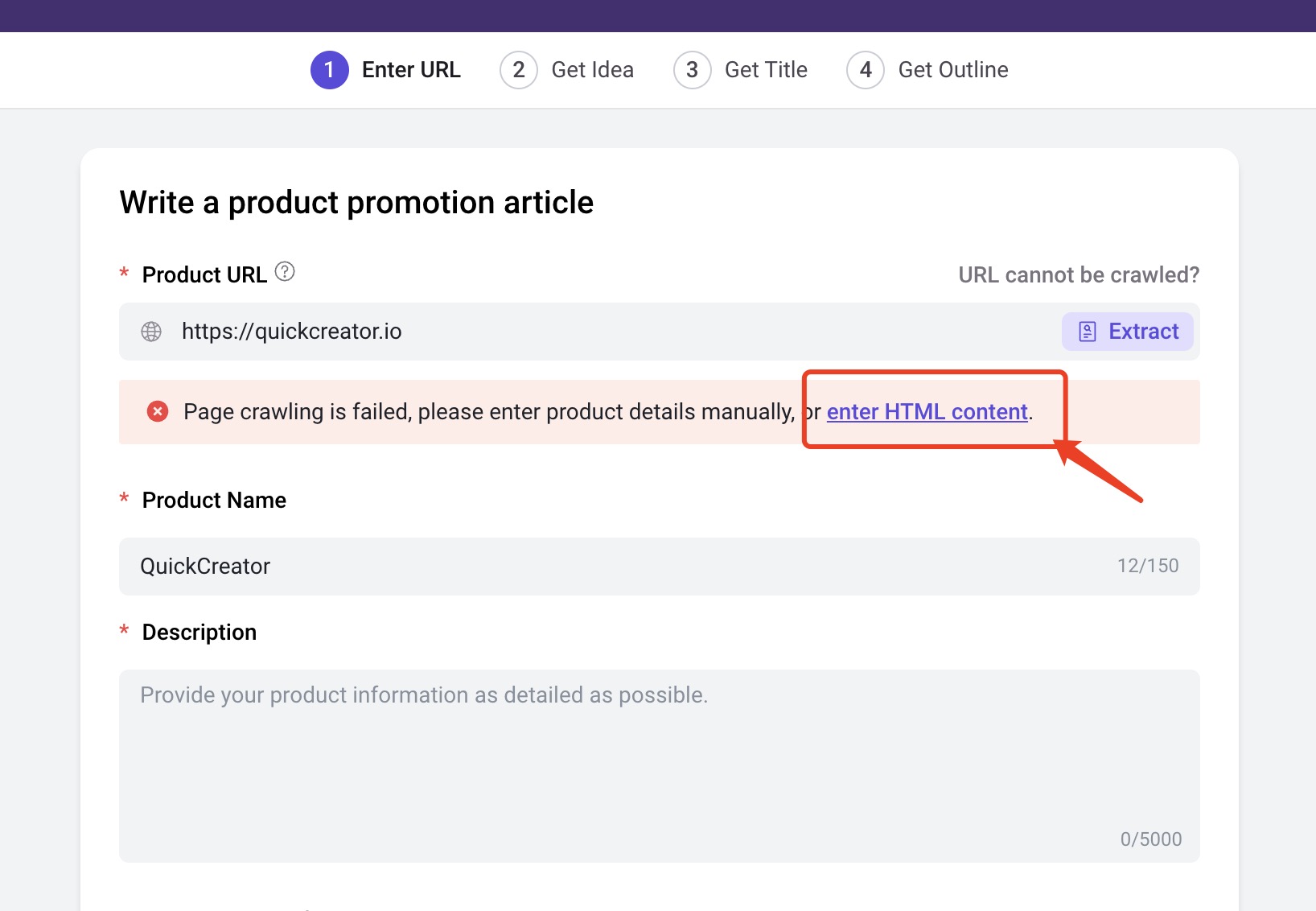Focus the Description text area
Viewport: 1316px width, 911px height.
(x=660, y=766)
